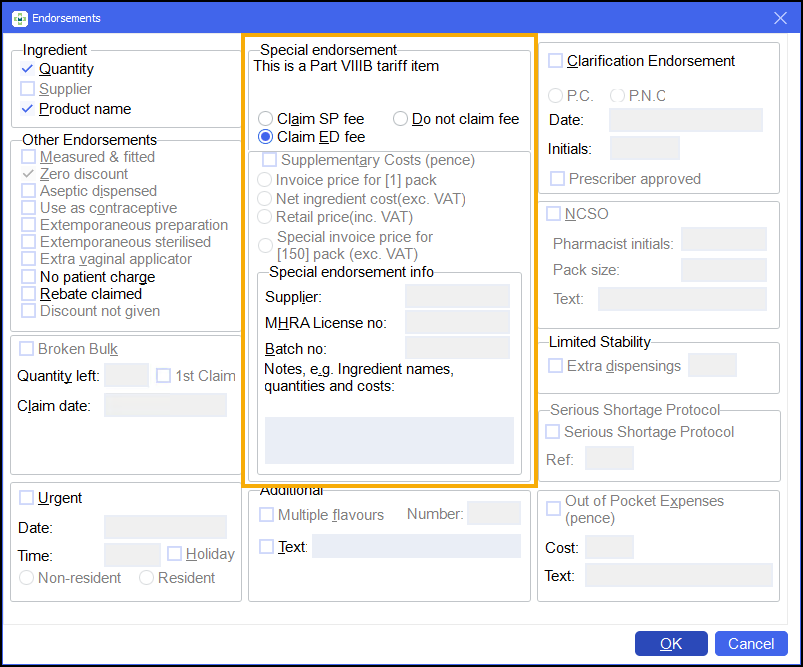The width and height of the screenshot is (803, 667).
Task: Choose the Do not claim fee option
Action: (x=400, y=119)
